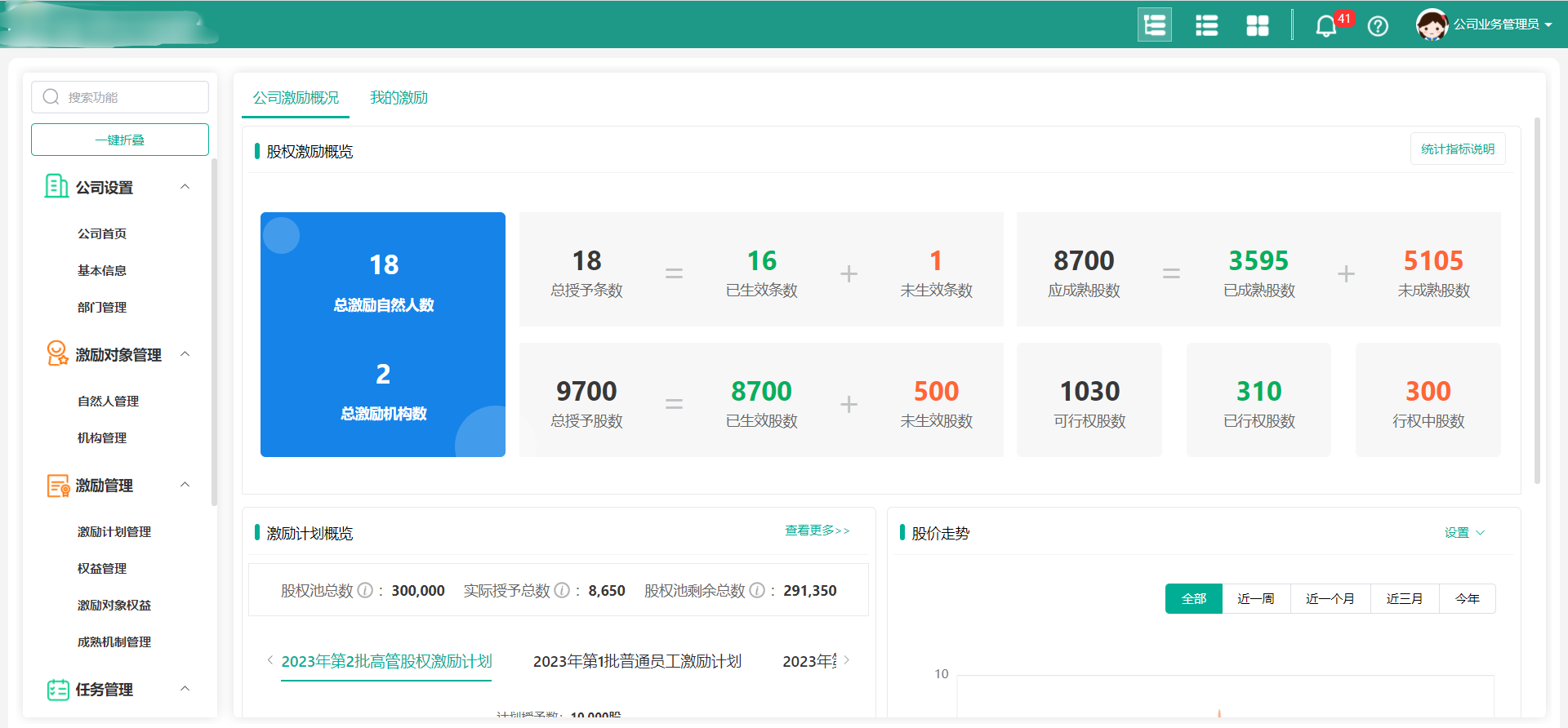Switch to the plain list layout icon
Screen dimensions: 1568x728
click(1206, 25)
